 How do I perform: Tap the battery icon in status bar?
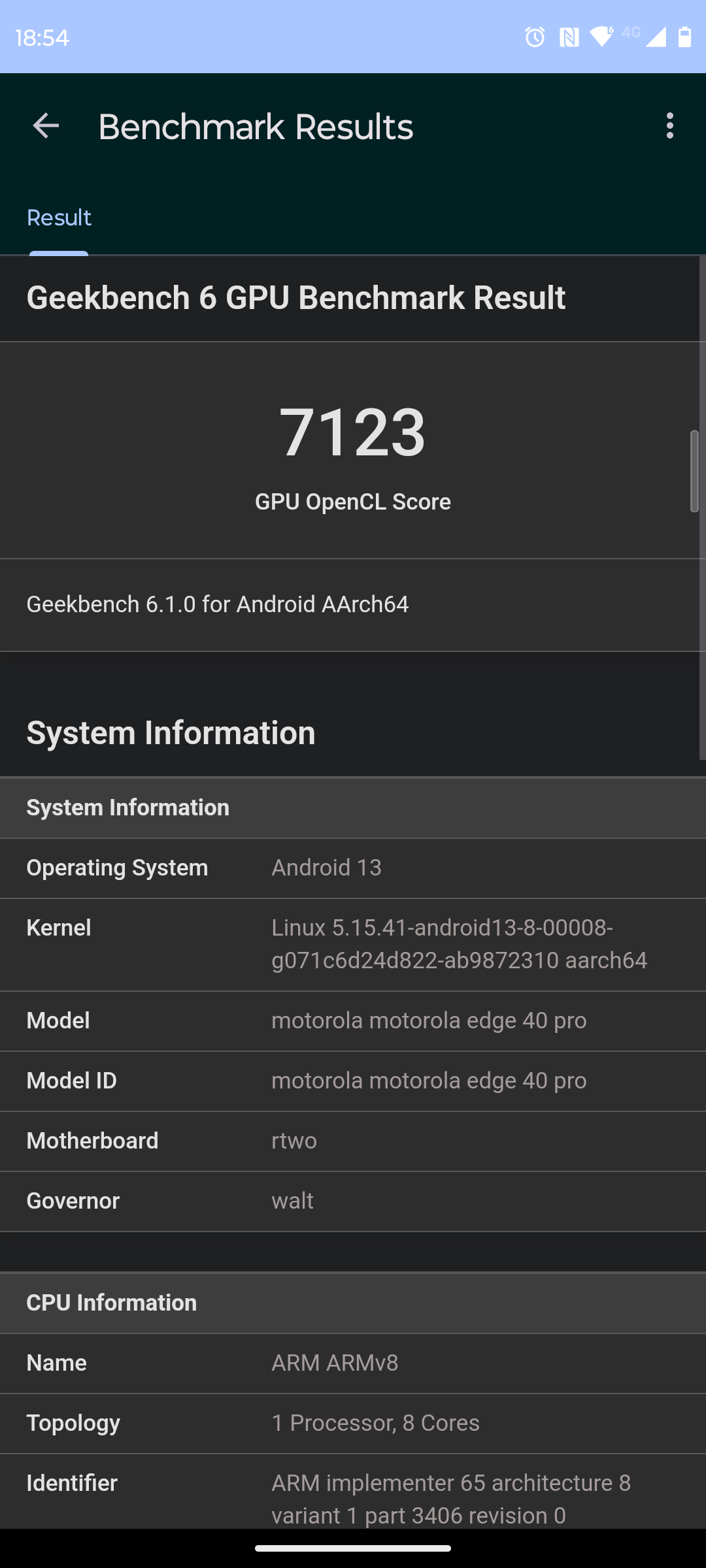(684, 37)
